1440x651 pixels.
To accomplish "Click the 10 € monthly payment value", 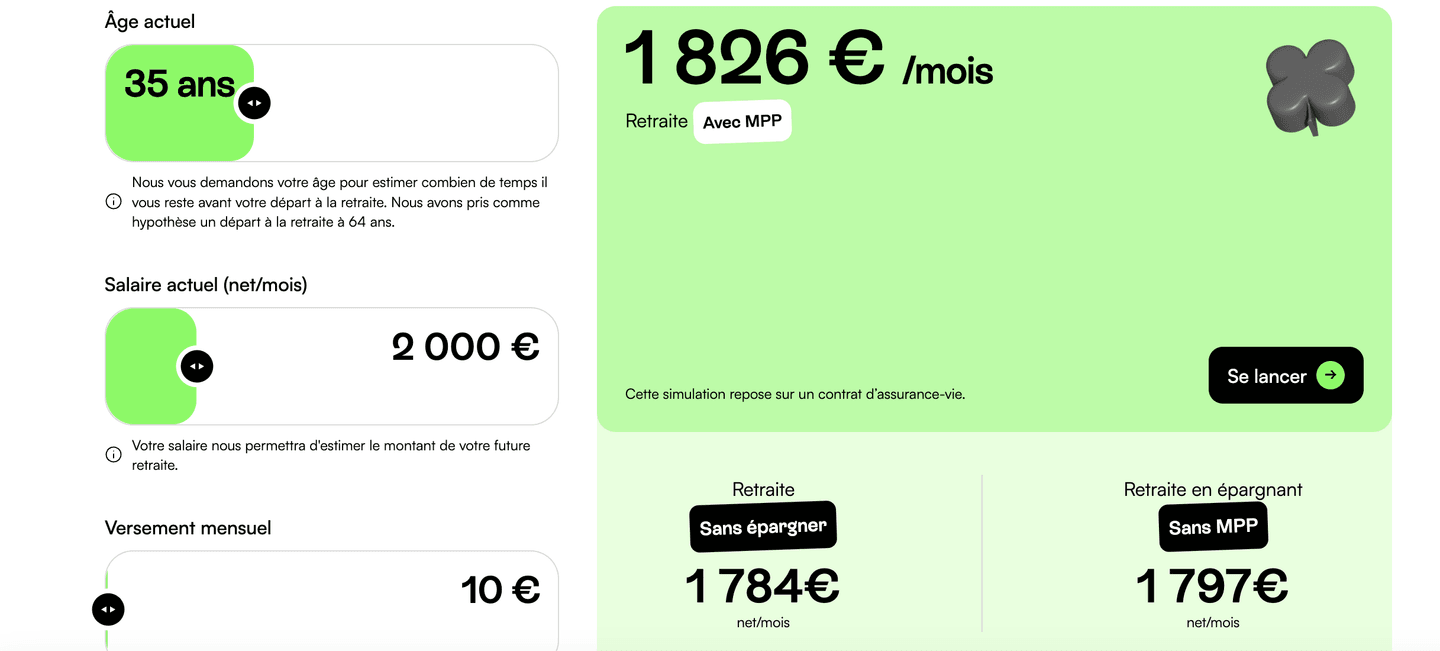I will [x=500, y=590].
